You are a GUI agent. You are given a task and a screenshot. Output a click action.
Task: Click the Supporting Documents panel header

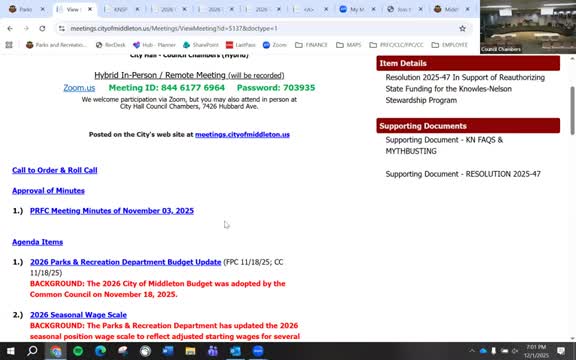click(x=468, y=126)
